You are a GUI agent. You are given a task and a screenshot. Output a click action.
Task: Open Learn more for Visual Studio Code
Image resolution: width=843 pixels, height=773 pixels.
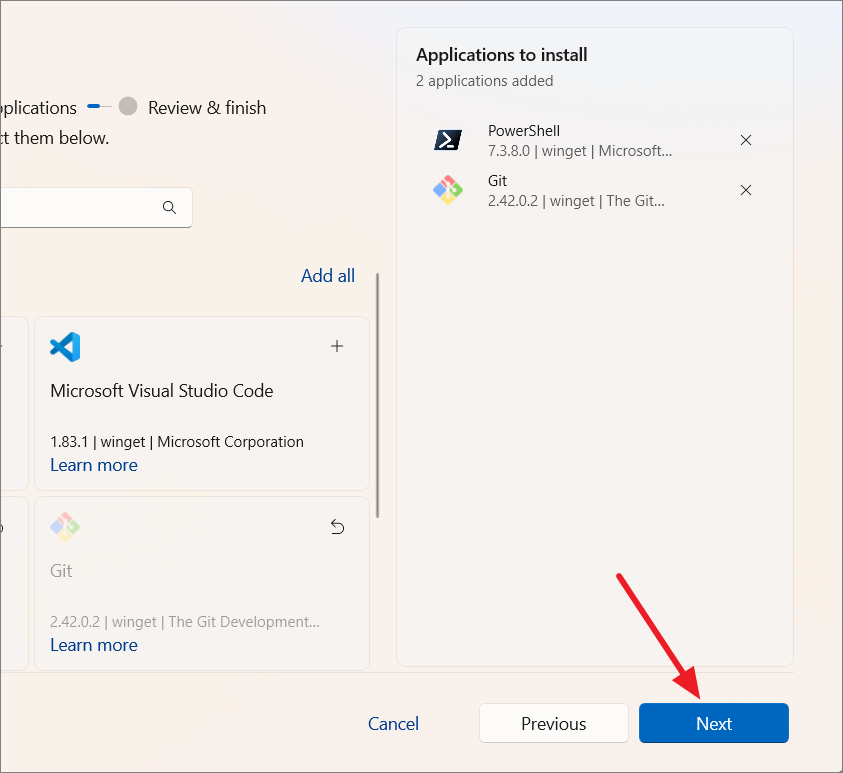click(x=94, y=465)
